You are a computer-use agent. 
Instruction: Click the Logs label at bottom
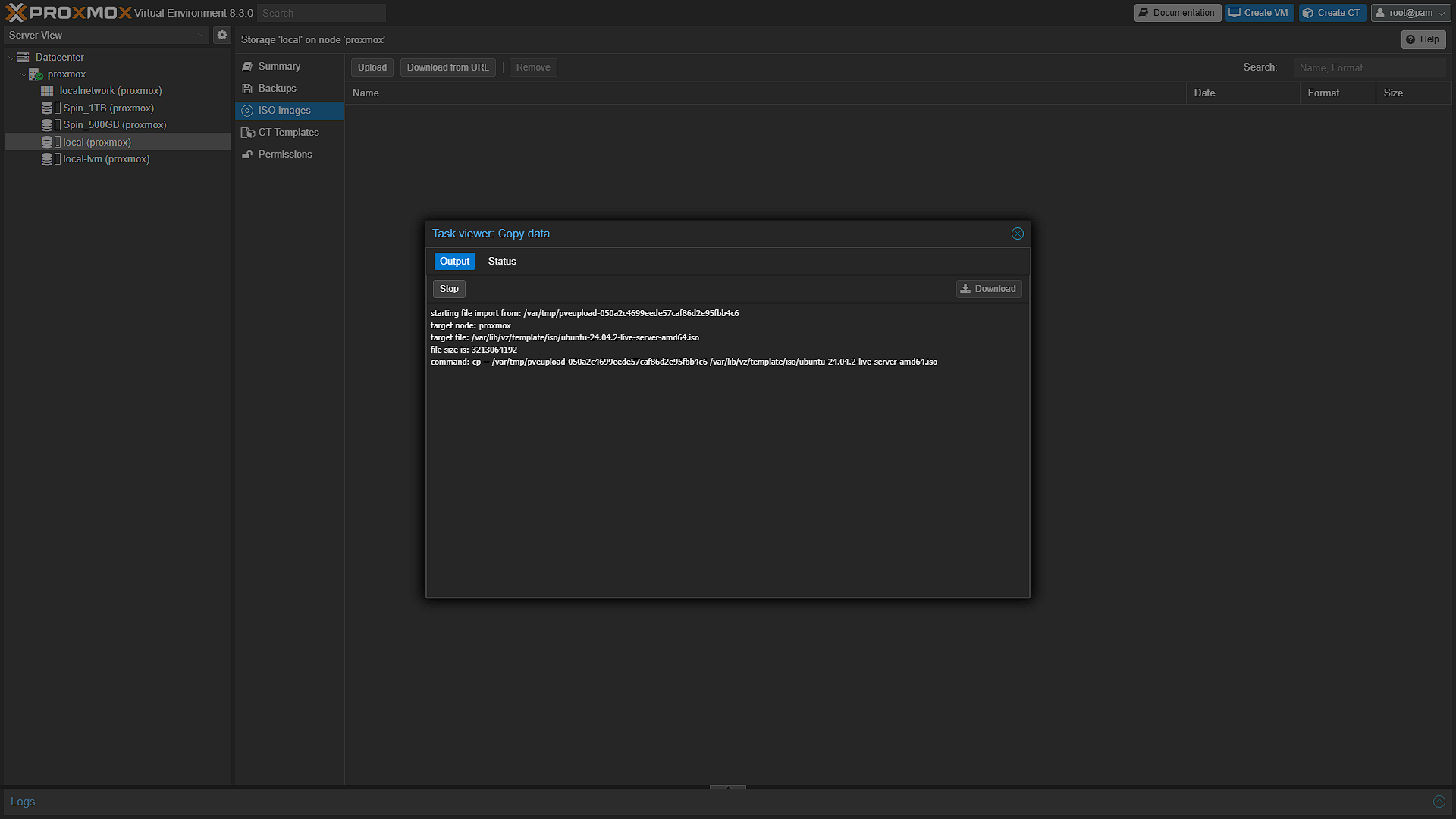click(x=23, y=802)
